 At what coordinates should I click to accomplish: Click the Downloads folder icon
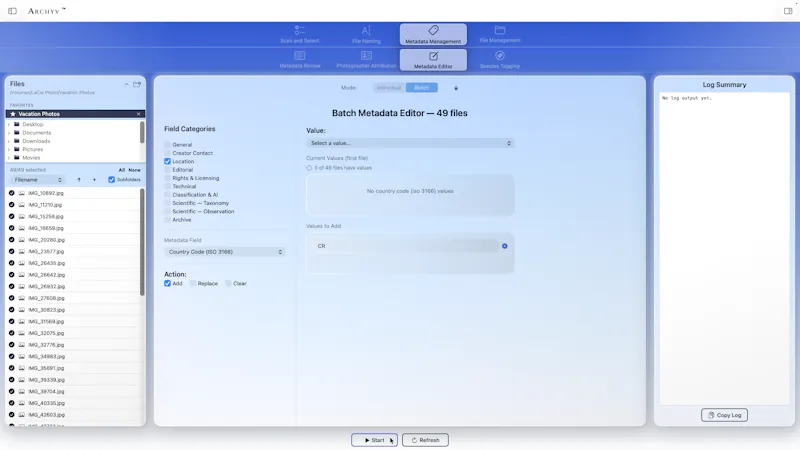click(x=17, y=141)
